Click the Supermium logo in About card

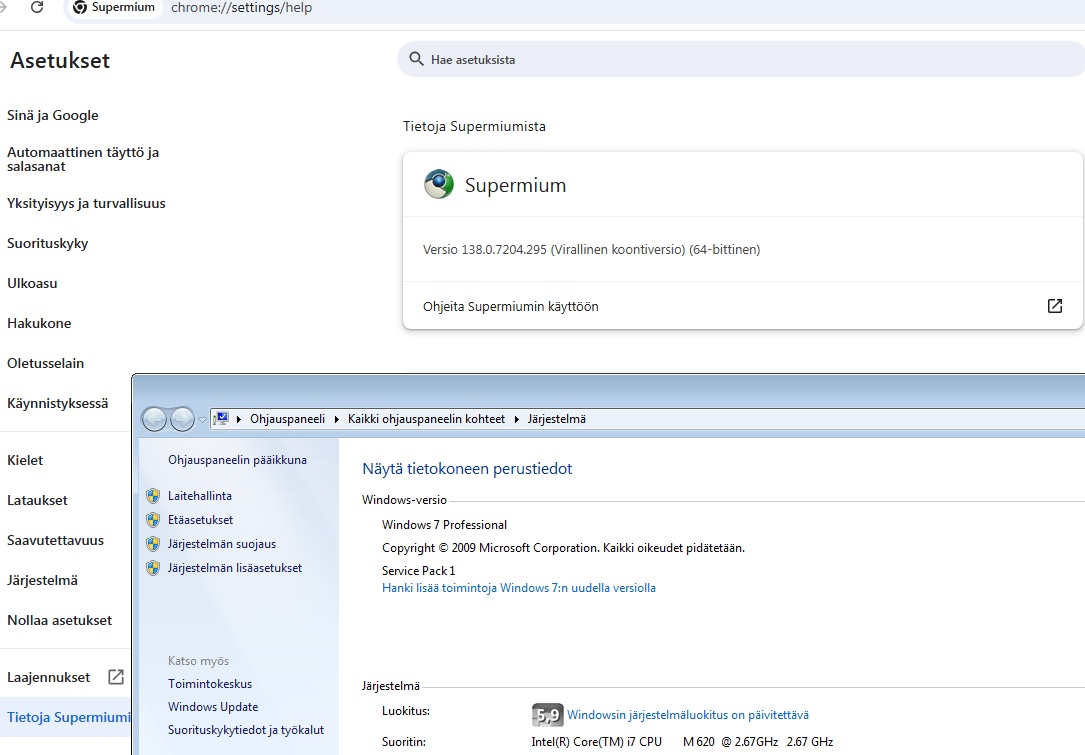coord(439,184)
